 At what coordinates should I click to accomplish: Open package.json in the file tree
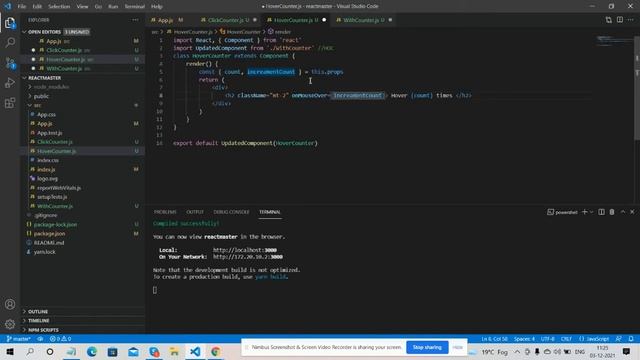pyautogui.click(x=49, y=233)
